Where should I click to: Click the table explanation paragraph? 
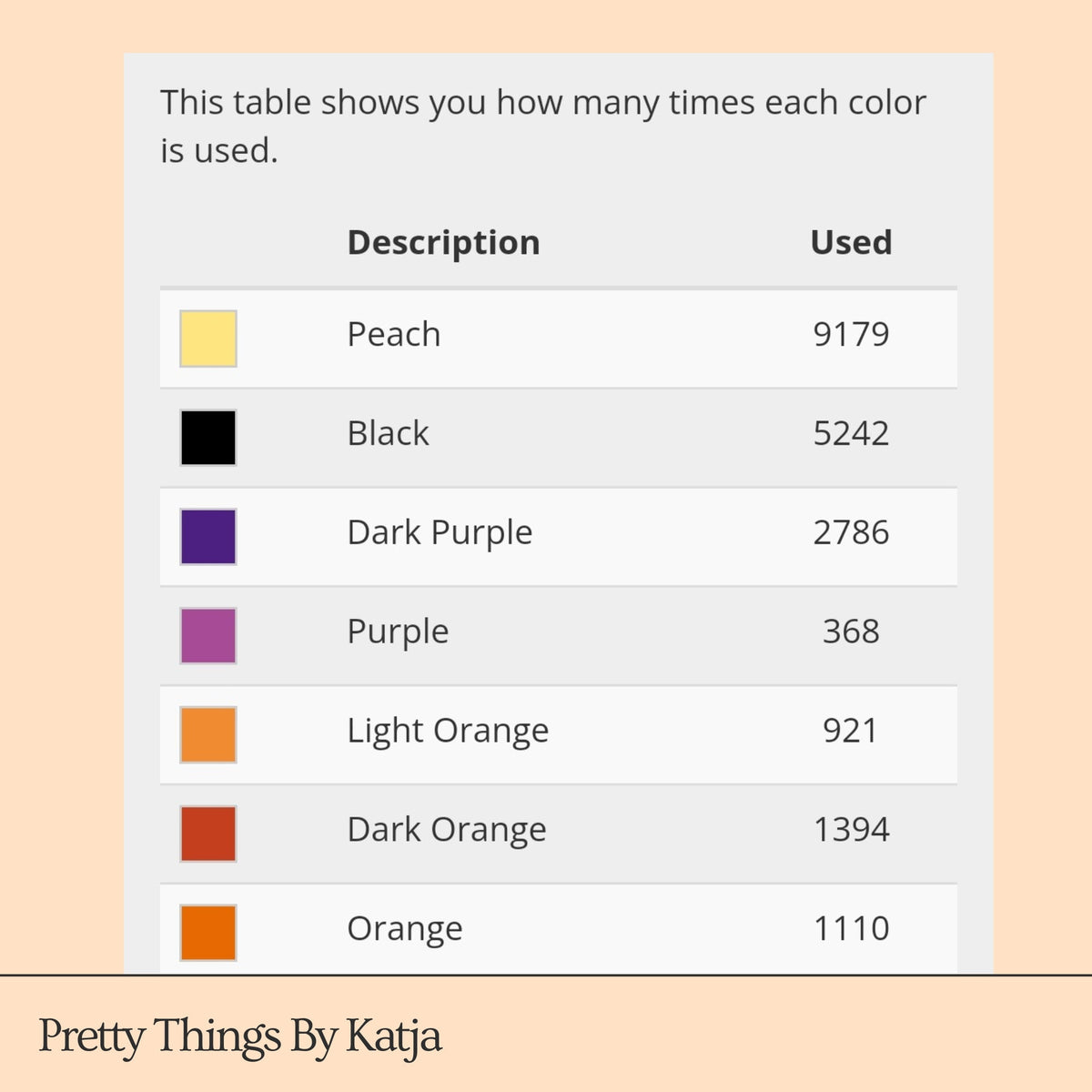coord(543,126)
